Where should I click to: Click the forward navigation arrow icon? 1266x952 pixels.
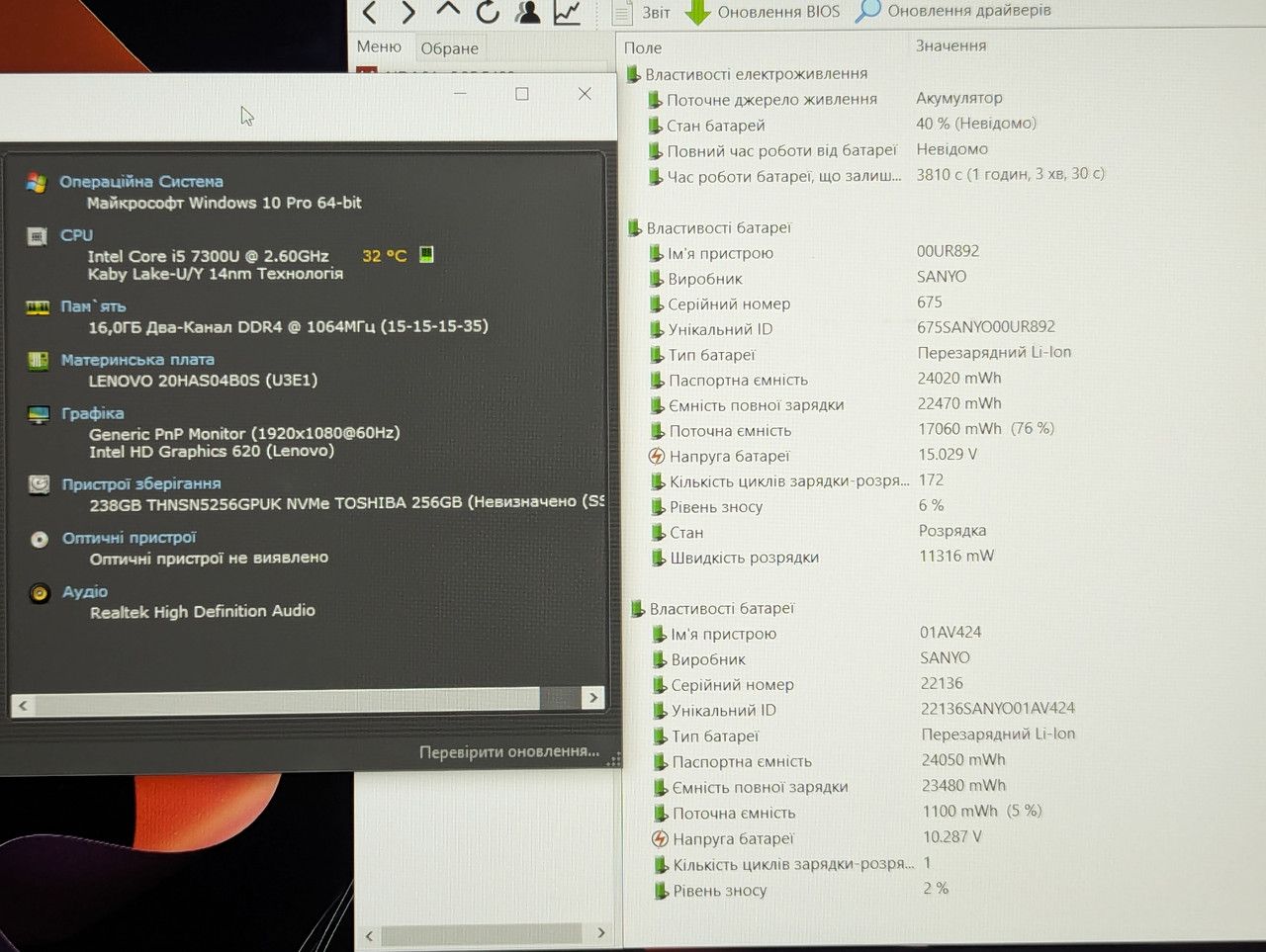click(408, 12)
